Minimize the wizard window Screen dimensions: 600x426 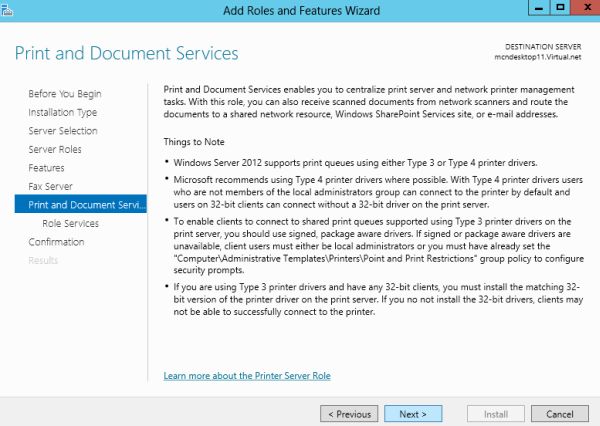(x=539, y=8)
